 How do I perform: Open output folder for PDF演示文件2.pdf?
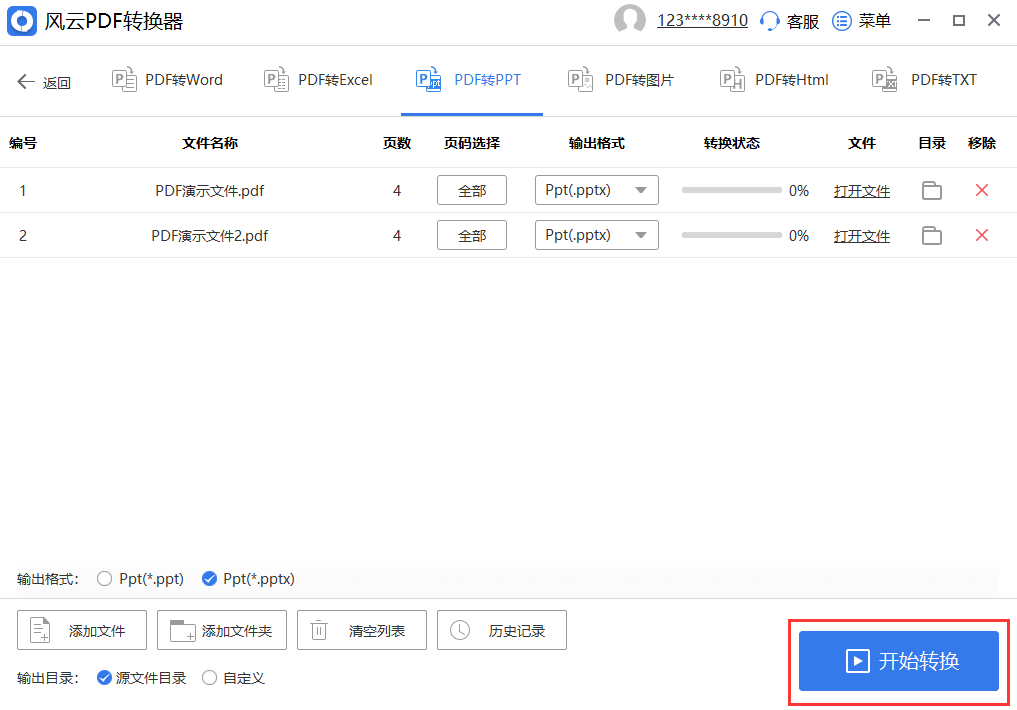(932, 235)
